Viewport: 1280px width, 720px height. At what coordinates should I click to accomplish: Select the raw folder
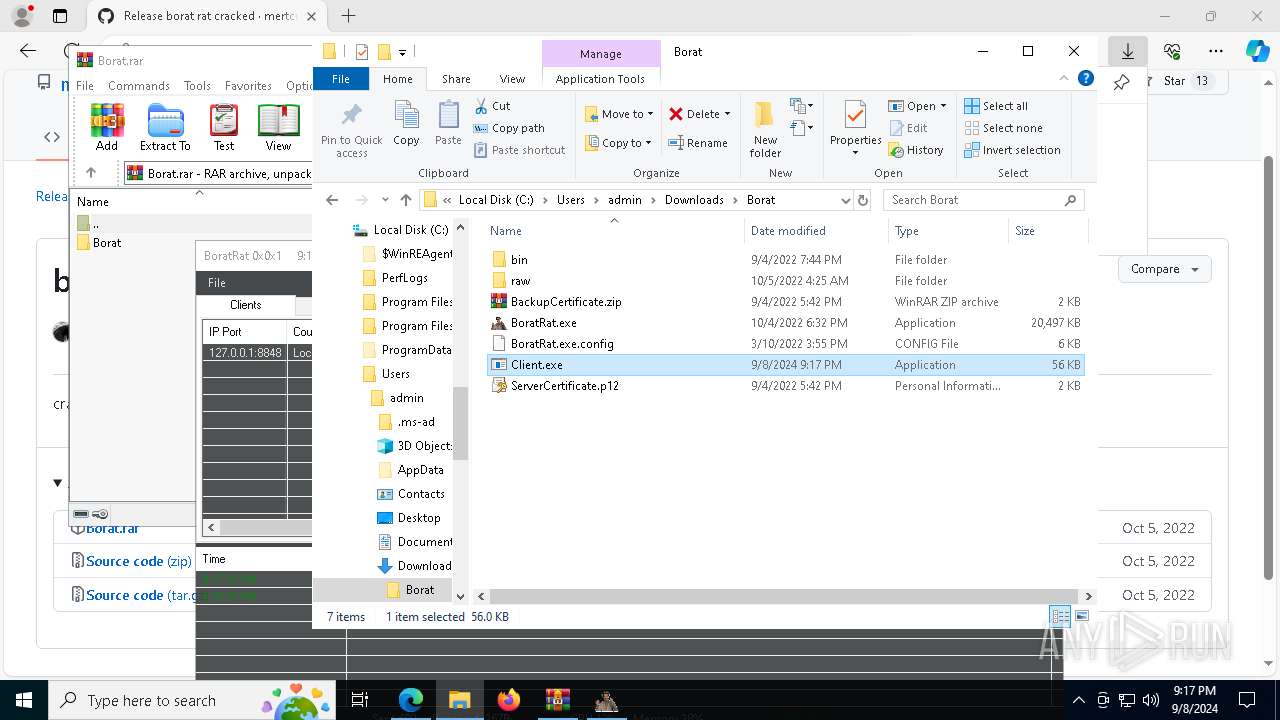point(520,281)
